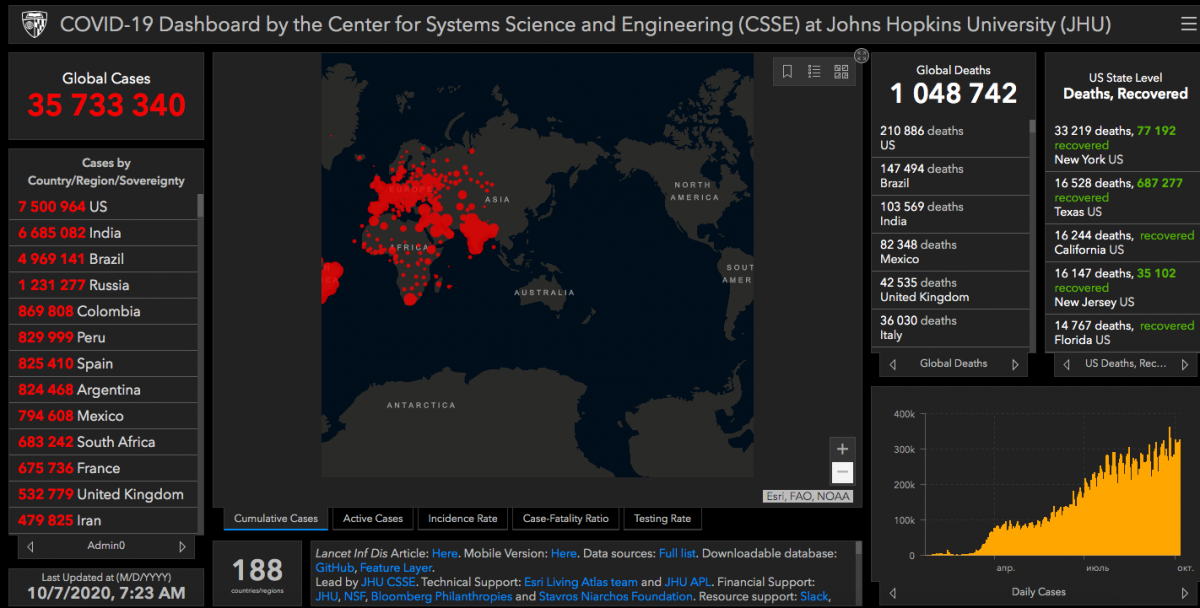Switch to Incidence Rate tab
This screenshot has height=608, width=1200.
[x=463, y=518]
